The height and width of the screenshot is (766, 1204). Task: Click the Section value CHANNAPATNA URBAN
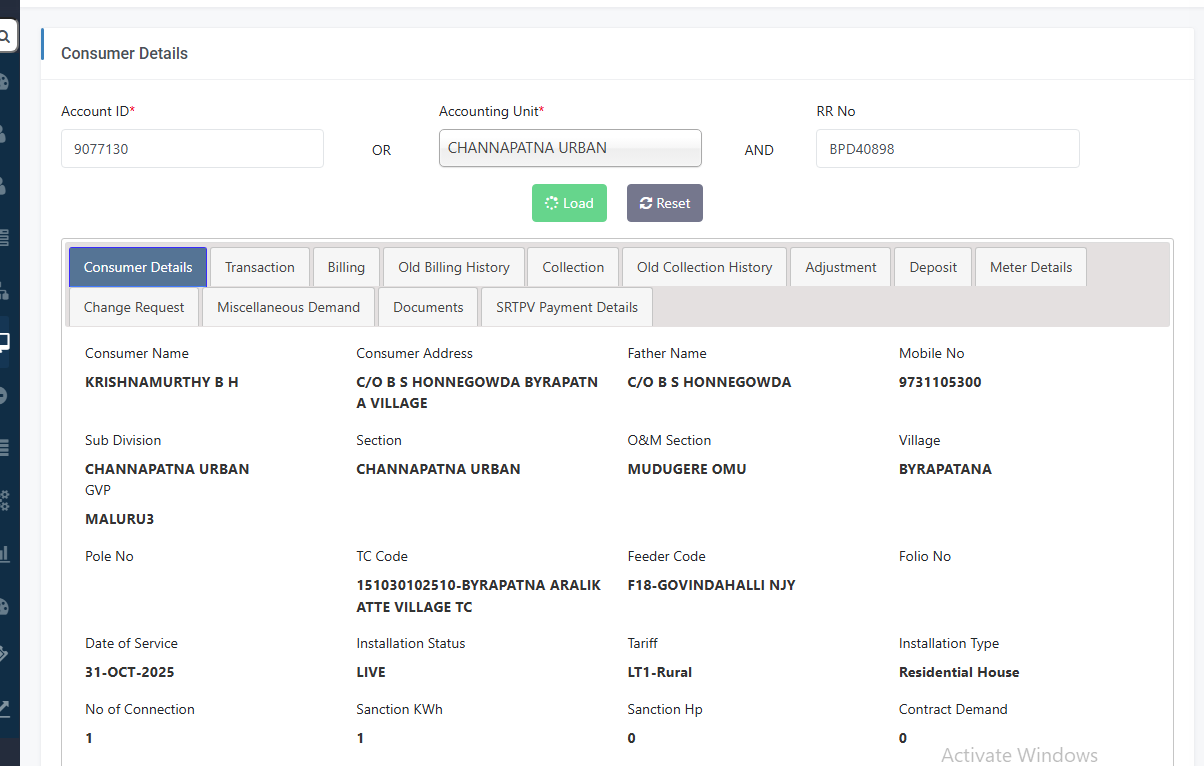point(438,469)
